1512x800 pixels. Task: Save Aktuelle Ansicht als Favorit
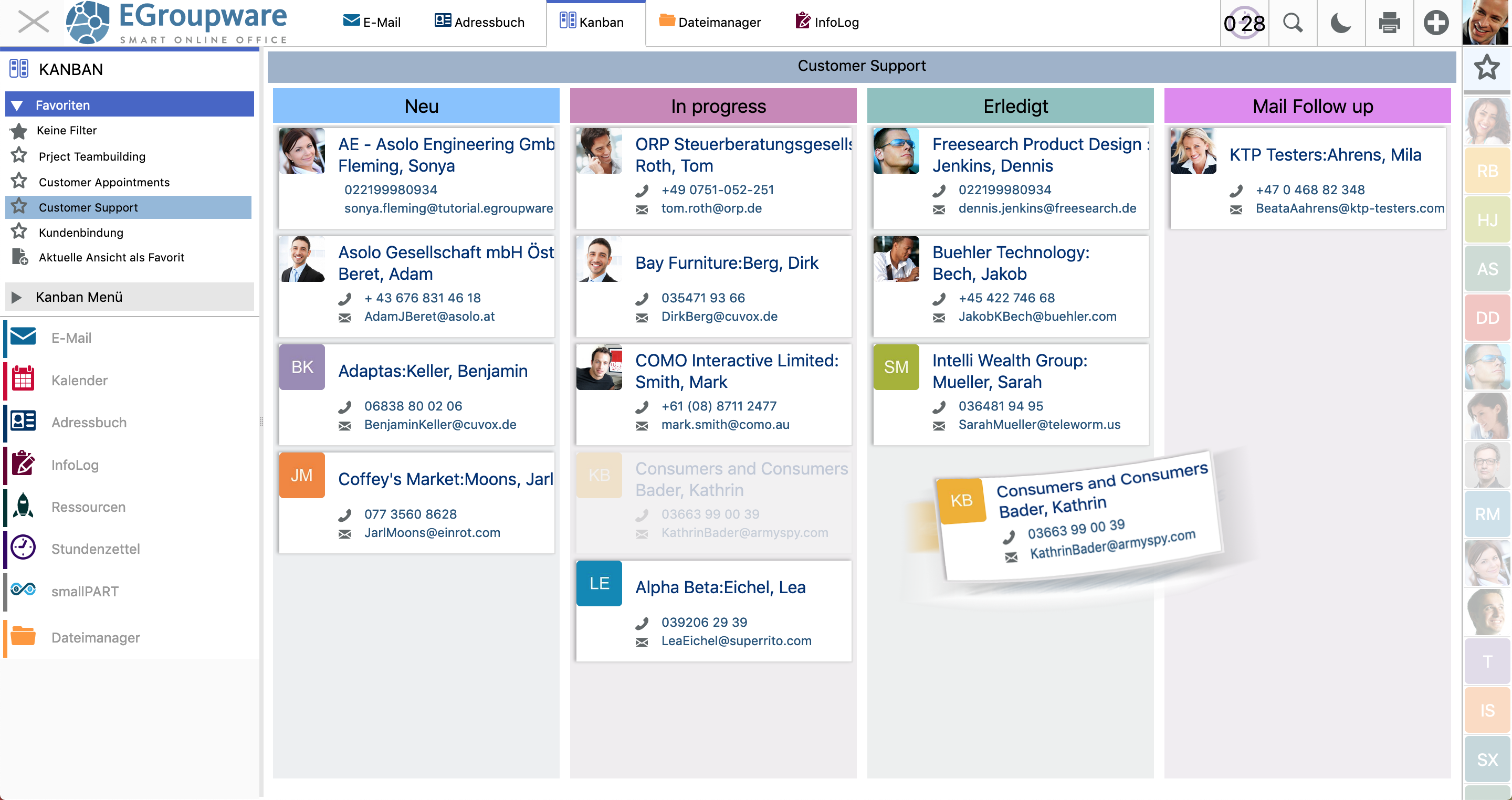[111, 257]
